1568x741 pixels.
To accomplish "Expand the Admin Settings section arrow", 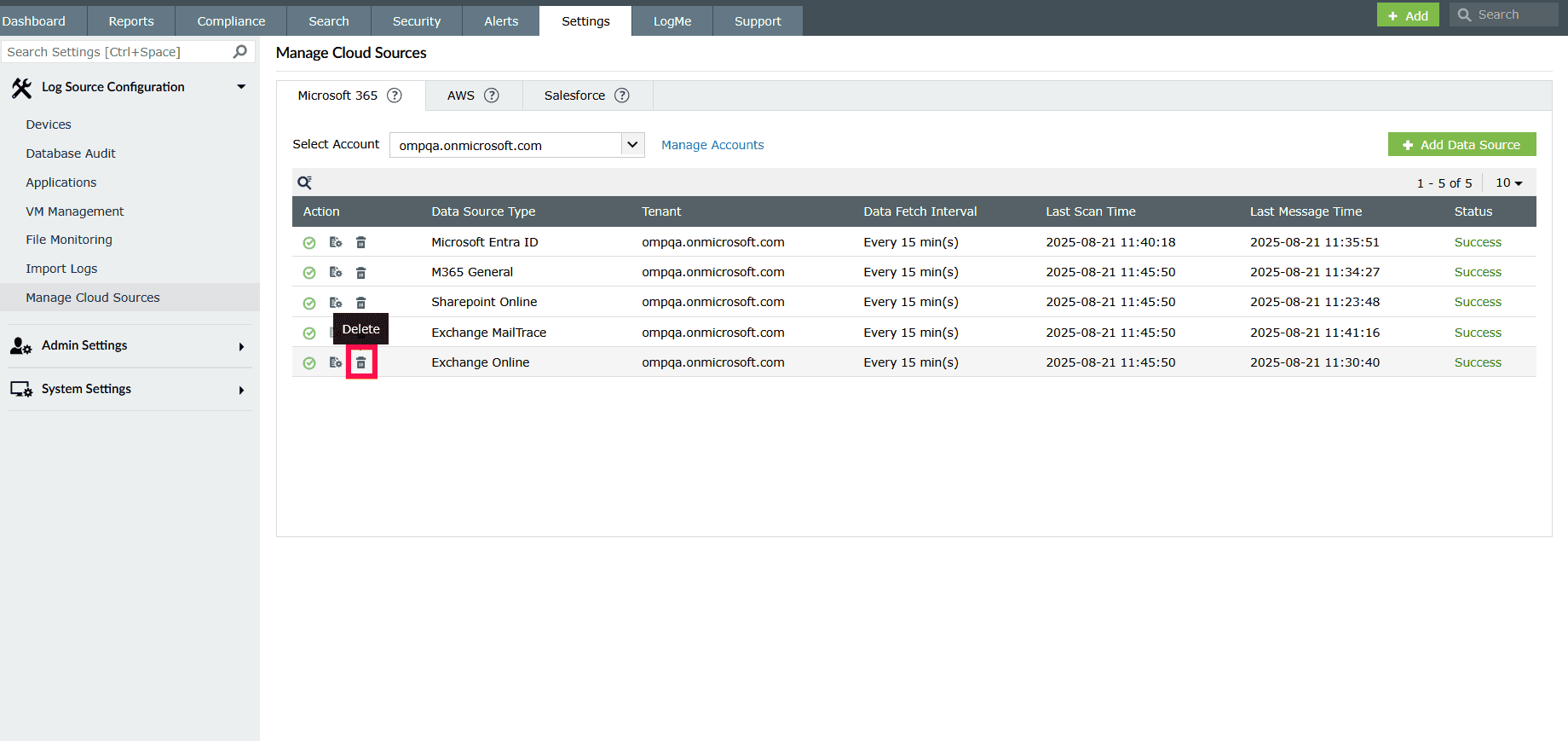I will [x=241, y=347].
